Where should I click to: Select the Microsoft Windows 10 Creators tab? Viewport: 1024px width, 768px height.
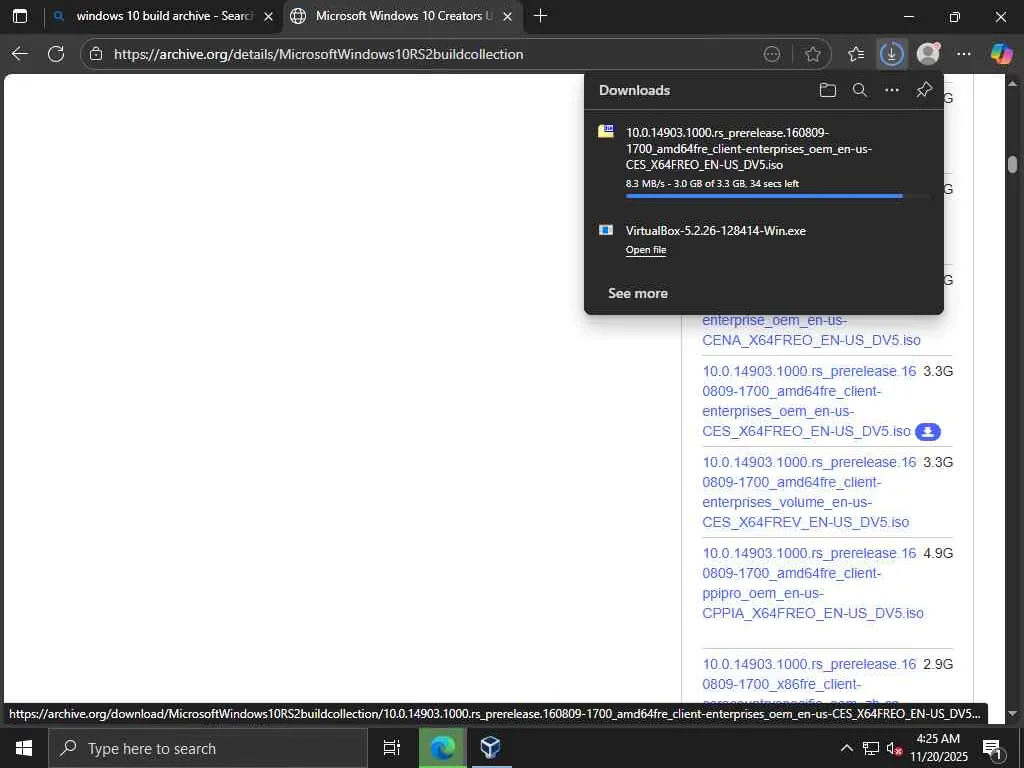click(403, 16)
